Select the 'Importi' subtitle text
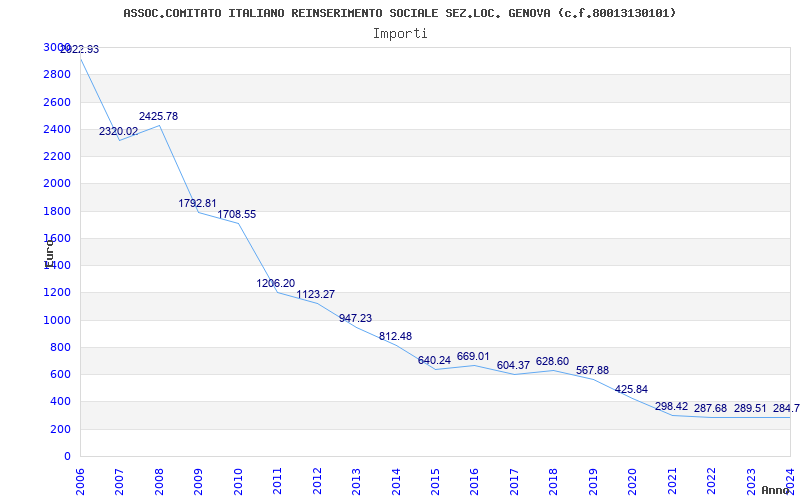 coord(400,34)
